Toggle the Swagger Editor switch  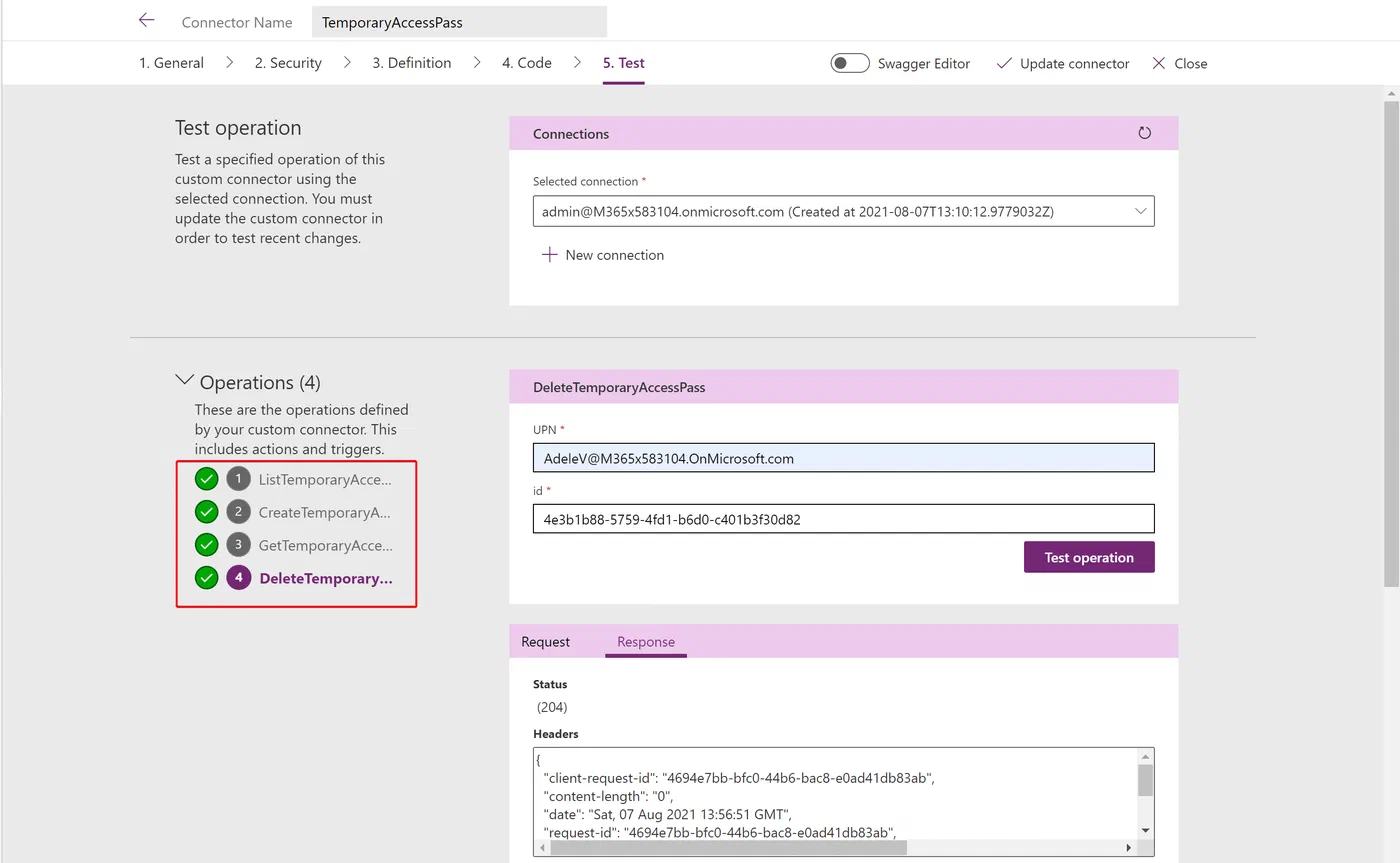pos(850,63)
